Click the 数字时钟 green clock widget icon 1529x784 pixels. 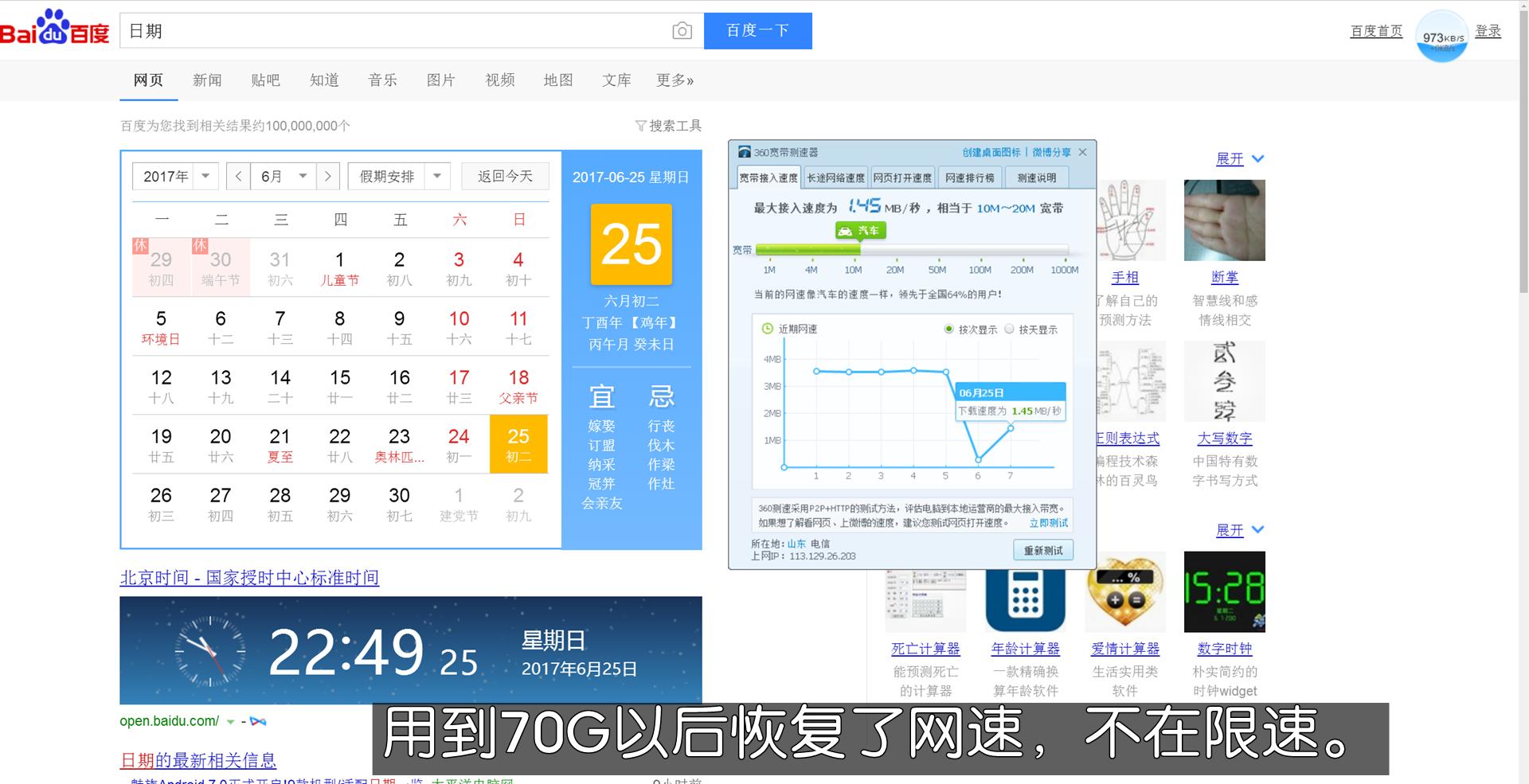click(x=1224, y=592)
